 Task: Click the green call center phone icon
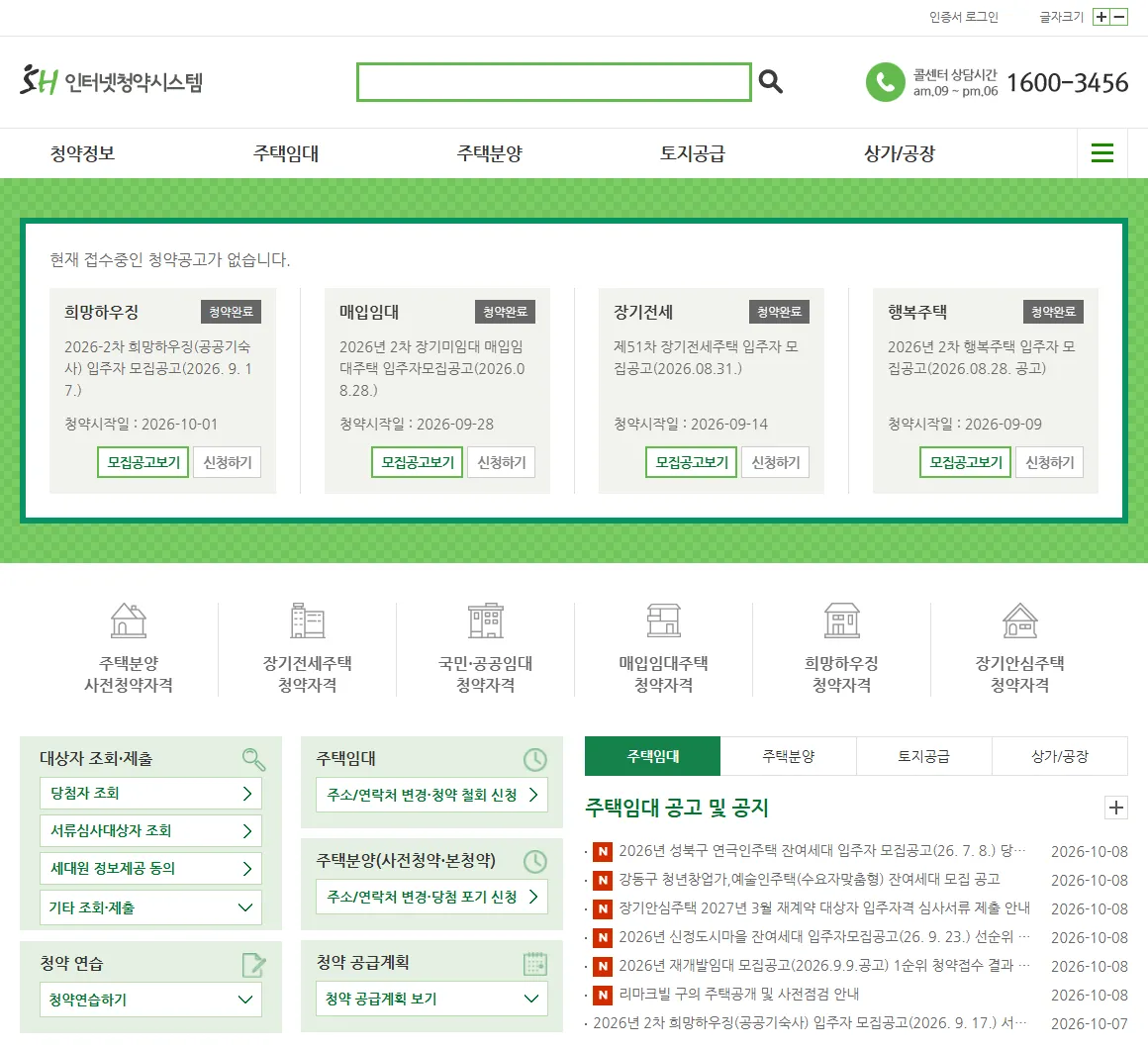coord(885,82)
